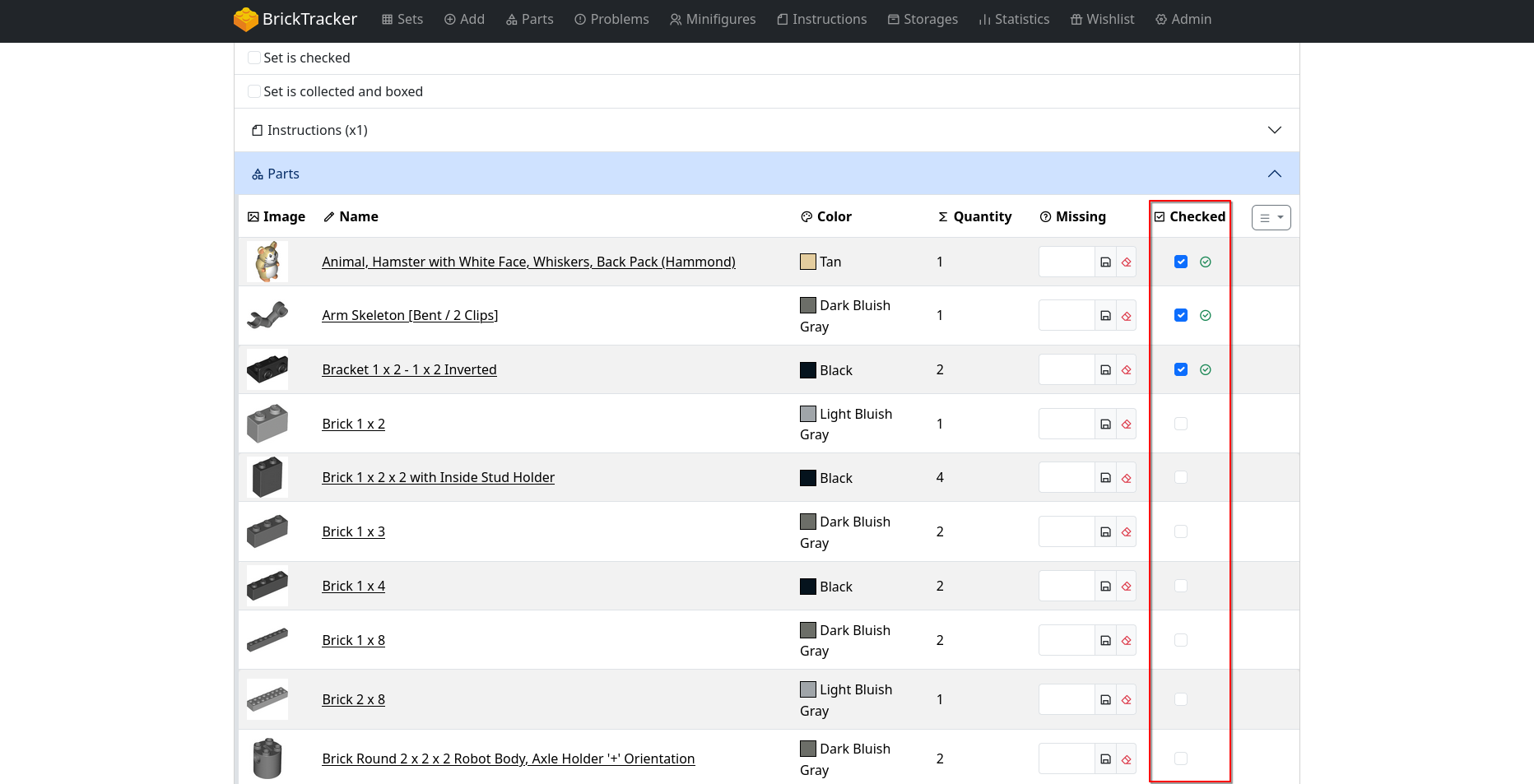Click the BrickTracker logo icon

[245, 19]
